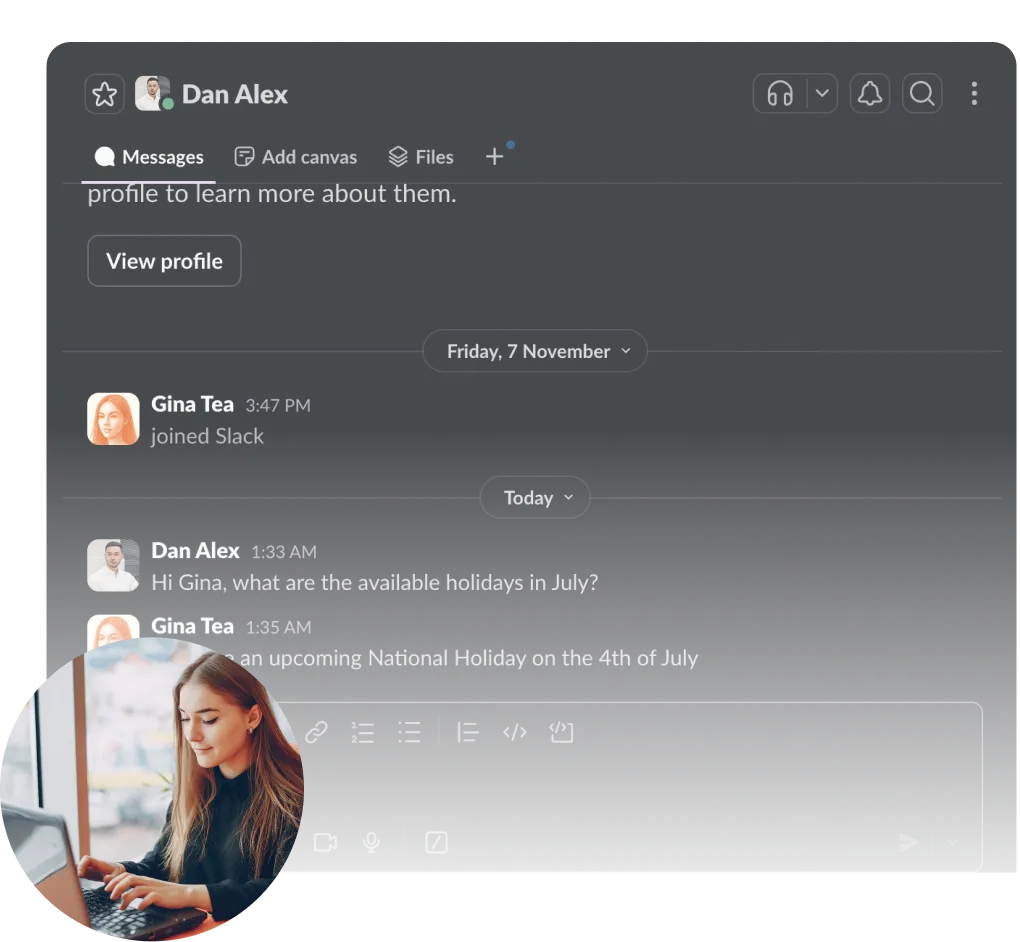The width and height of the screenshot is (1020, 942).
Task: Click the search magnifier icon
Action: (922, 94)
